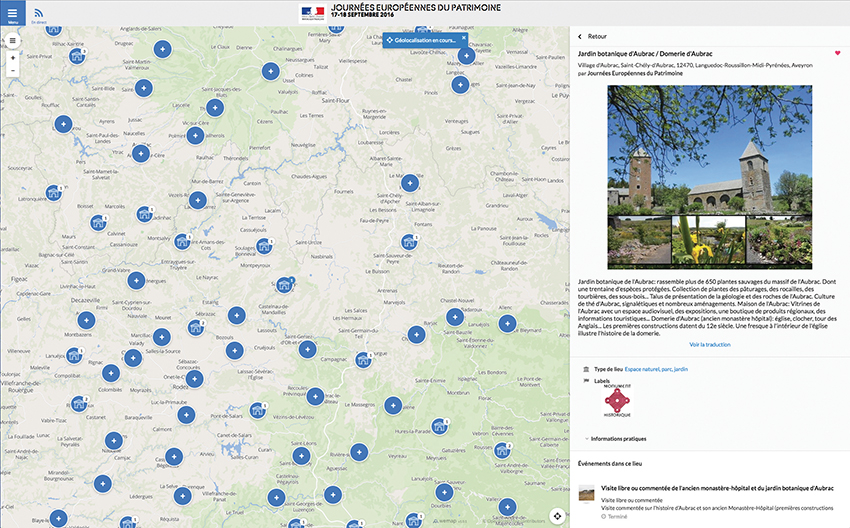Zoom in on the map
This screenshot has height=528, width=850.
[x=13, y=57]
